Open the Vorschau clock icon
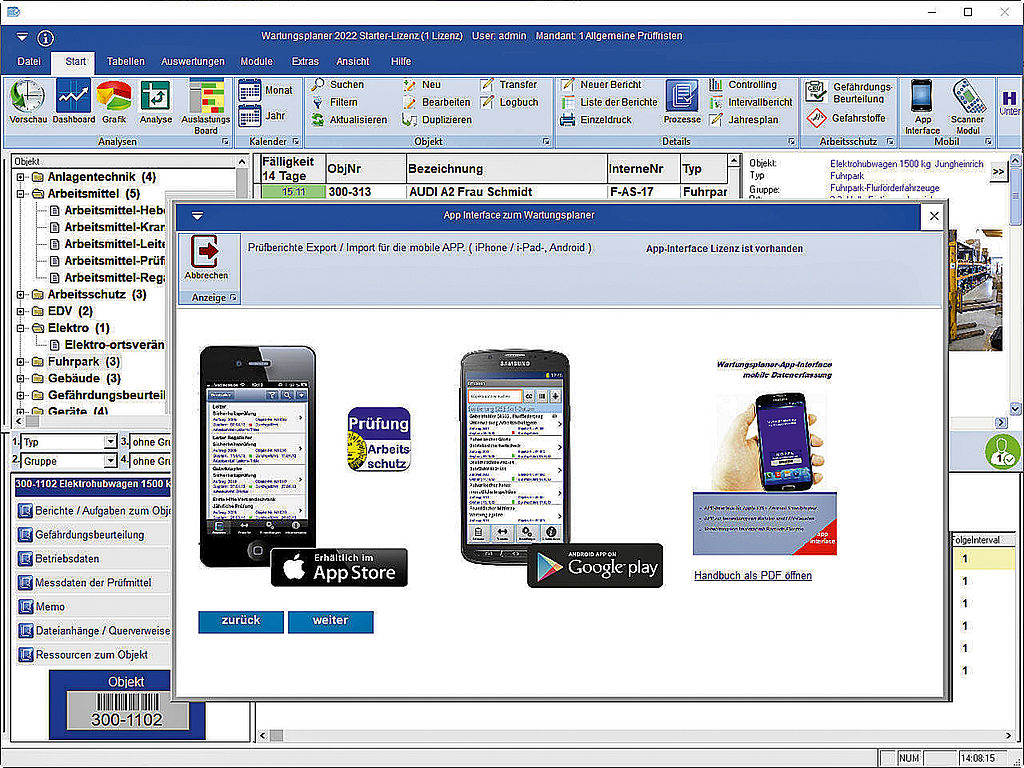This screenshot has height=768, width=1024. 28,102
